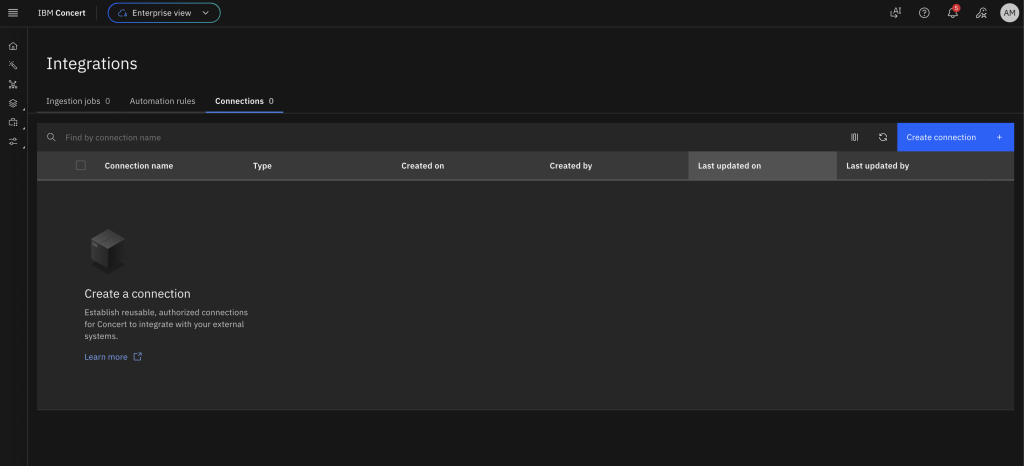Screen dimensions: 1024x466
Task: Open the table column settings icon
Action: pos(854,137)
